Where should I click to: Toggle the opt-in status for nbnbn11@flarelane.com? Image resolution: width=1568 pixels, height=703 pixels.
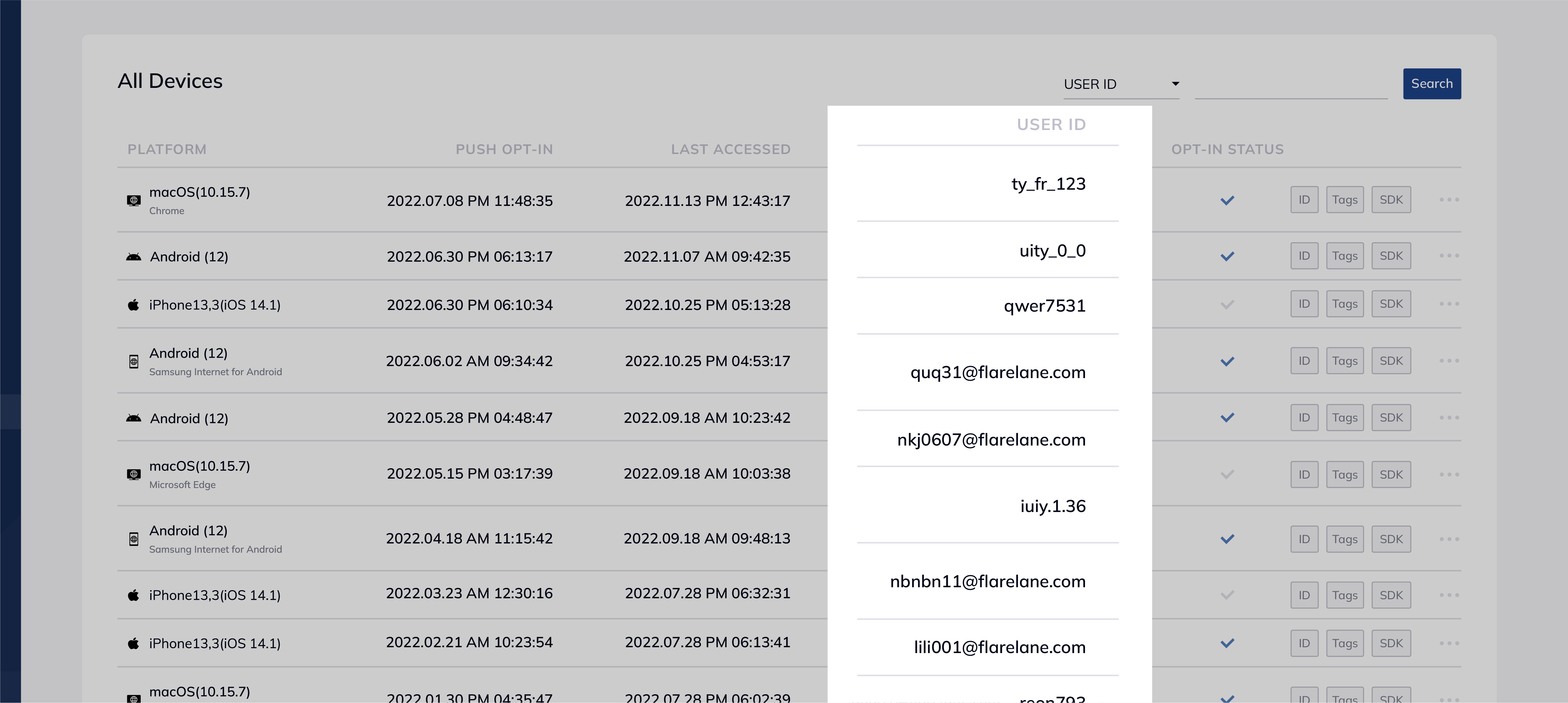coord(1228,595)
